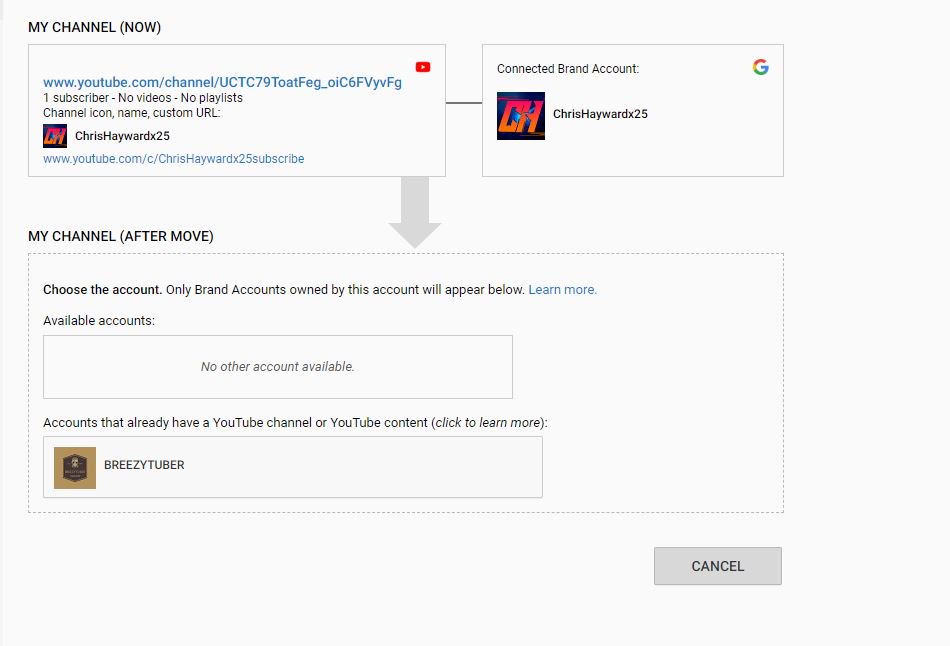Click the 'Available accounts:' label
This screenshot has width=950, height=646.
click(x=99, y=321)
